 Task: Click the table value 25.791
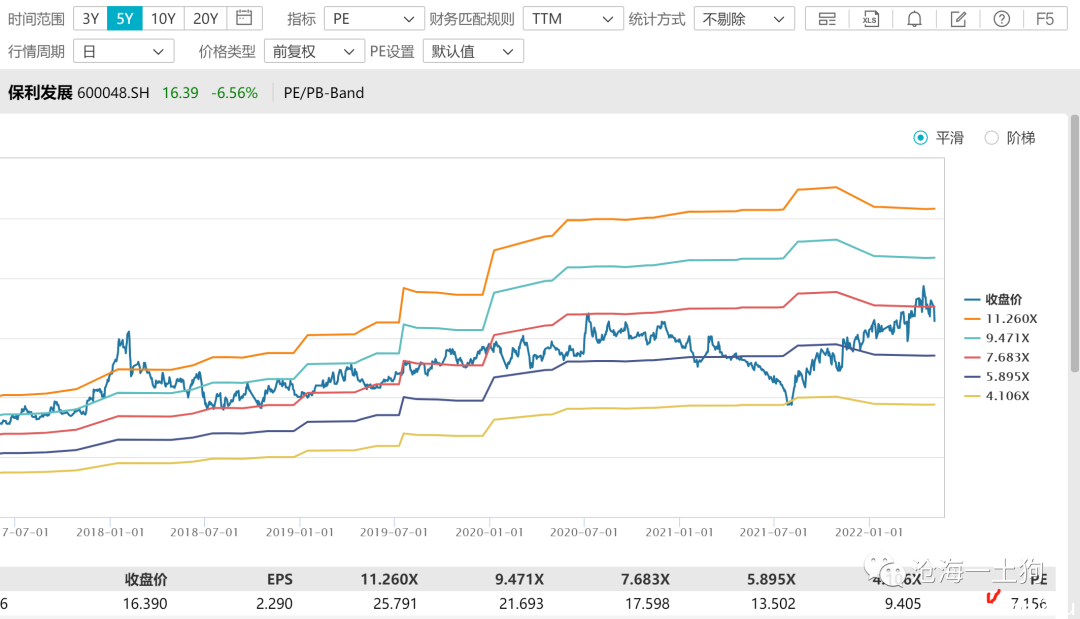(395, 604)
